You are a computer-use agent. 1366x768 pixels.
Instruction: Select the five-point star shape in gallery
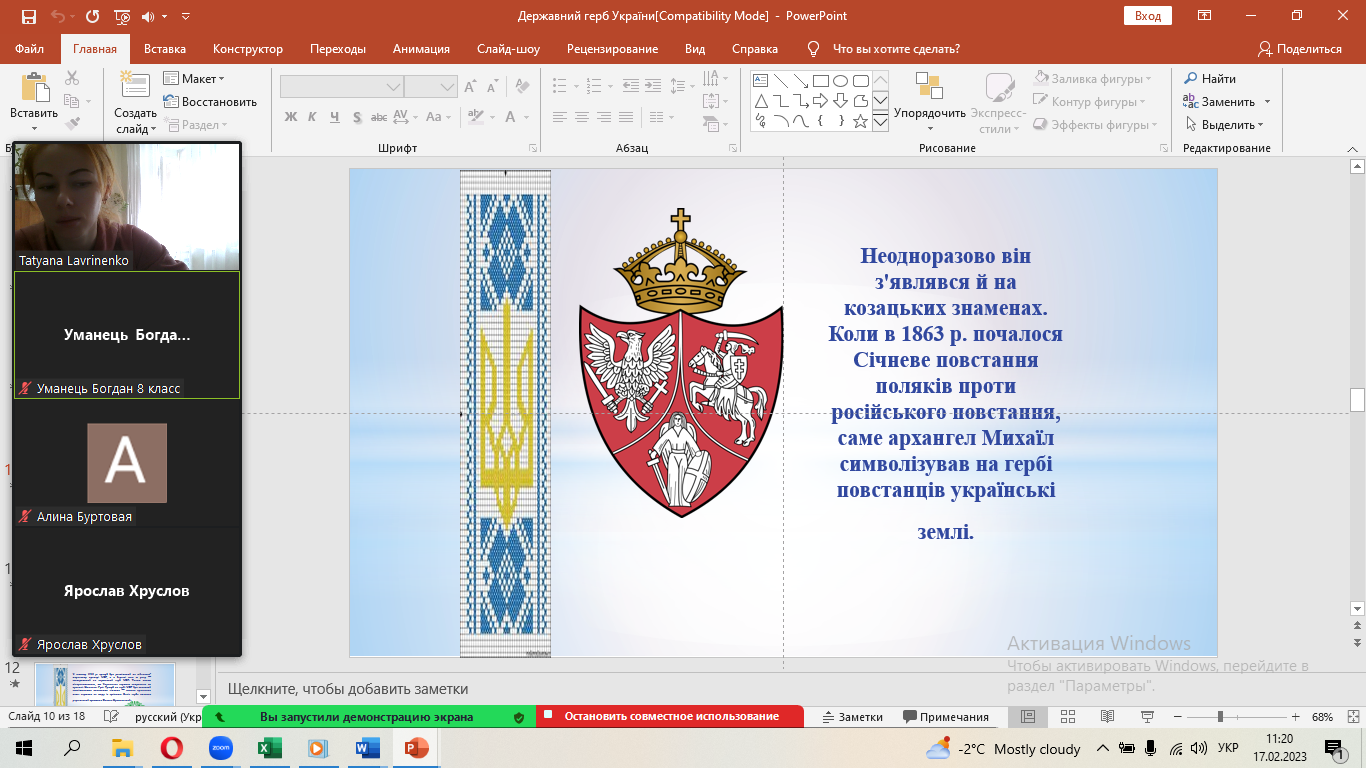[x=860, y=121]
